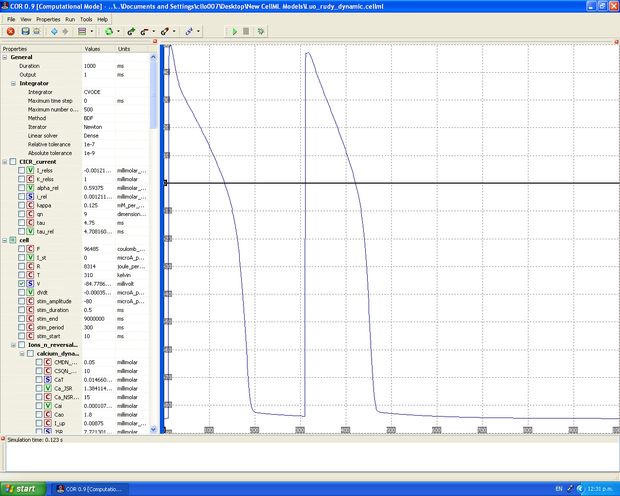Check the I_st graph checkbox
620x496 pixels.
pos(21,257)
